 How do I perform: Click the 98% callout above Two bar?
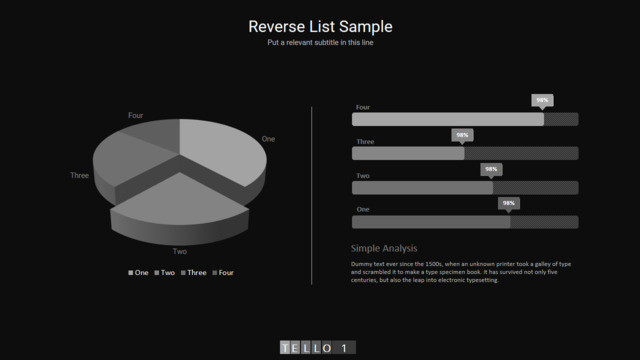click(x=491, y=169)
